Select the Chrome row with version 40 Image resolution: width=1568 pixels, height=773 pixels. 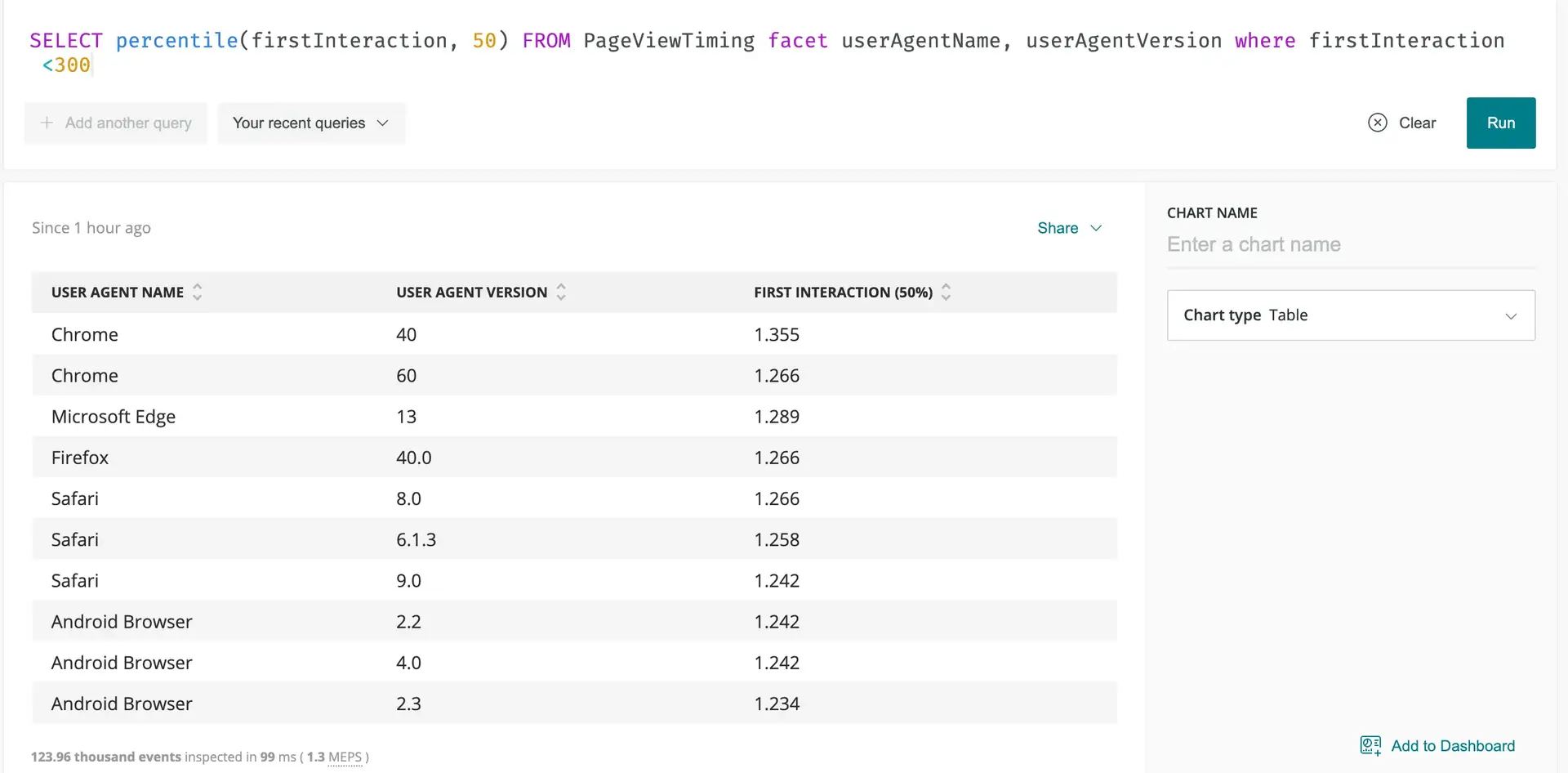click(574, 334)
